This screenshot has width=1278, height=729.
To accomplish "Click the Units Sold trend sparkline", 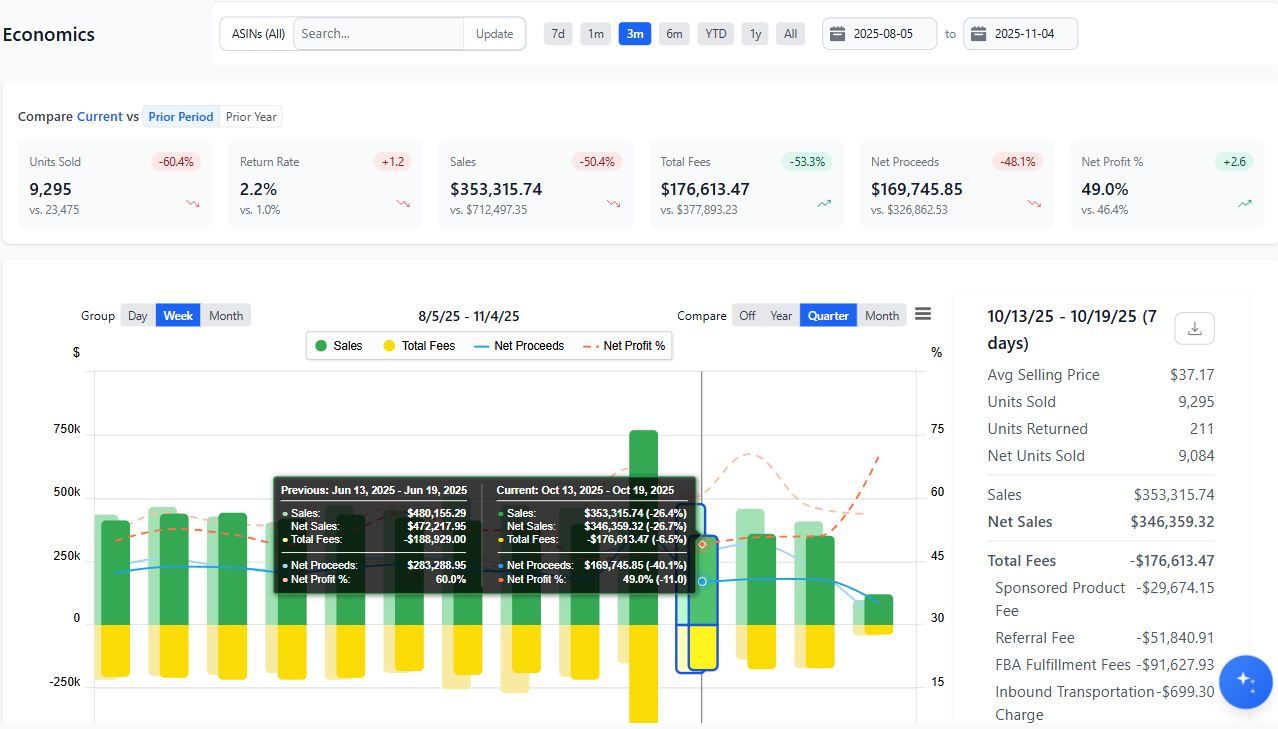I will 191,203.
